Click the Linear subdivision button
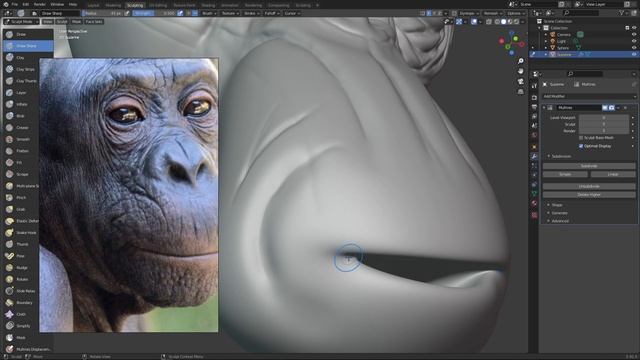The height and width of the screenshot is (360, 640). (x=613, y=174)
